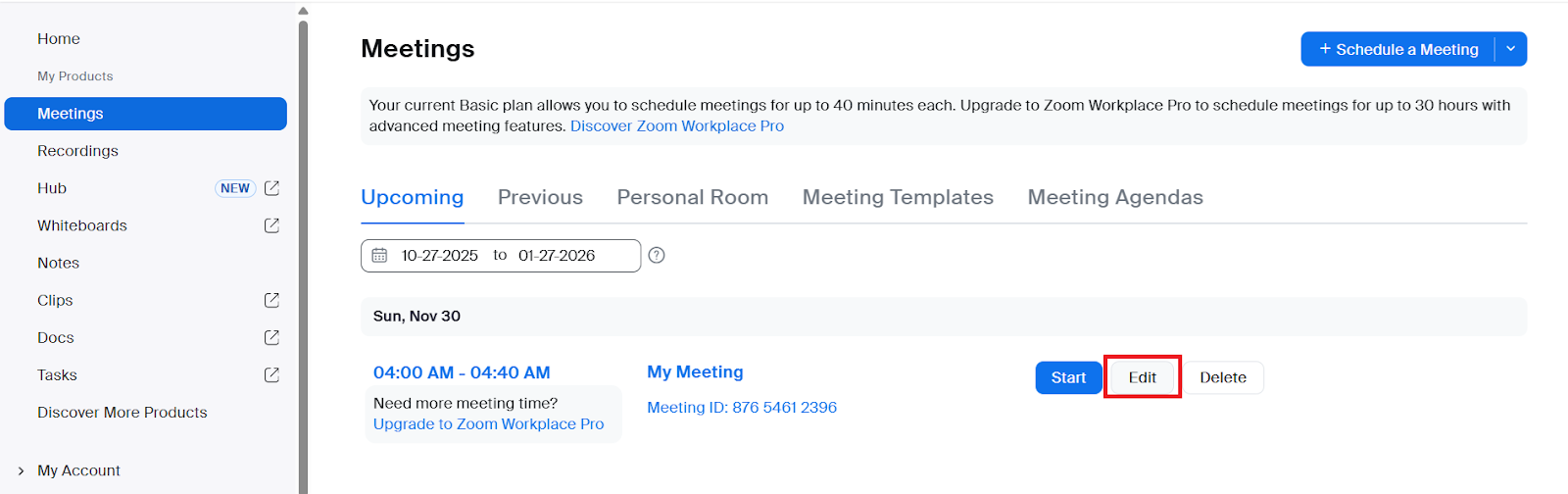Click Docs external link icon
This screenshot has height=494, width=1568.
tap(271, 337)
